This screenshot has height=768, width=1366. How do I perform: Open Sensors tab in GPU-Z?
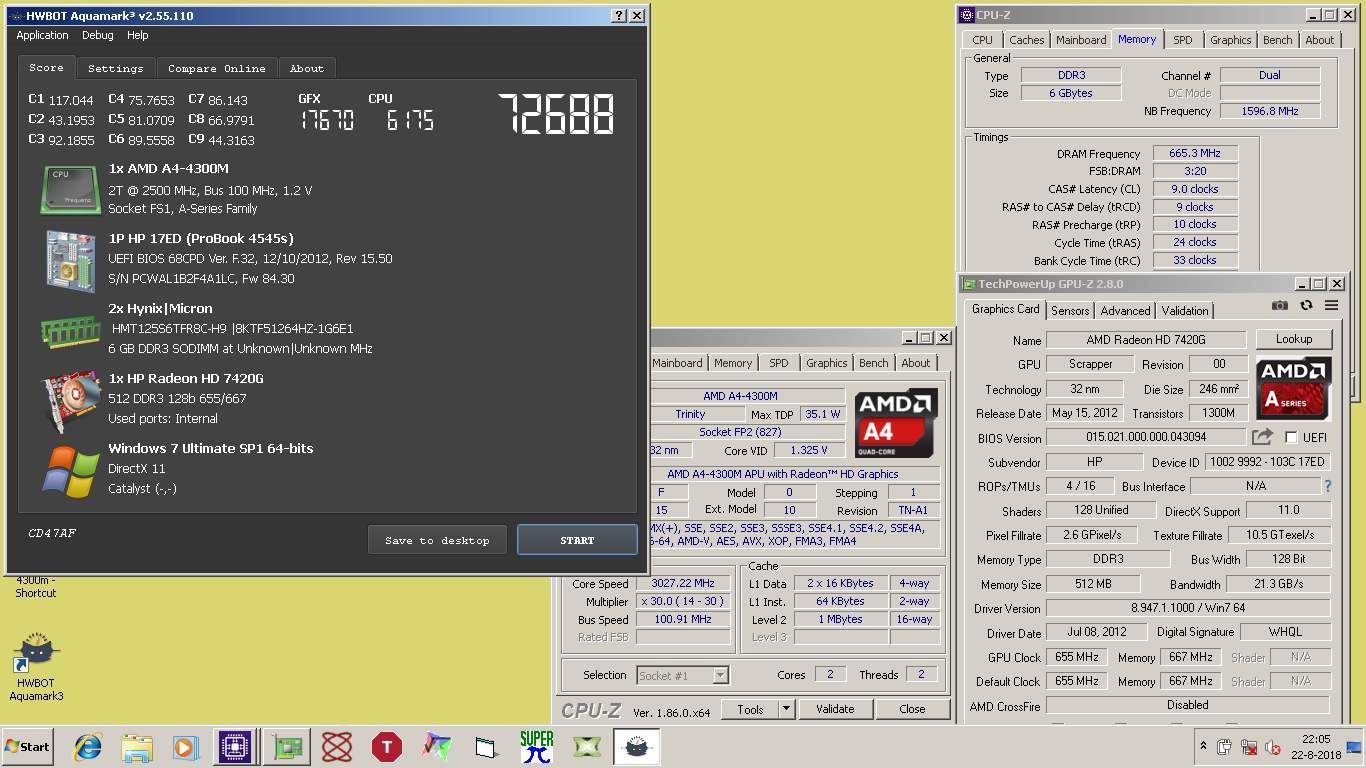[x=1070, y=310]
